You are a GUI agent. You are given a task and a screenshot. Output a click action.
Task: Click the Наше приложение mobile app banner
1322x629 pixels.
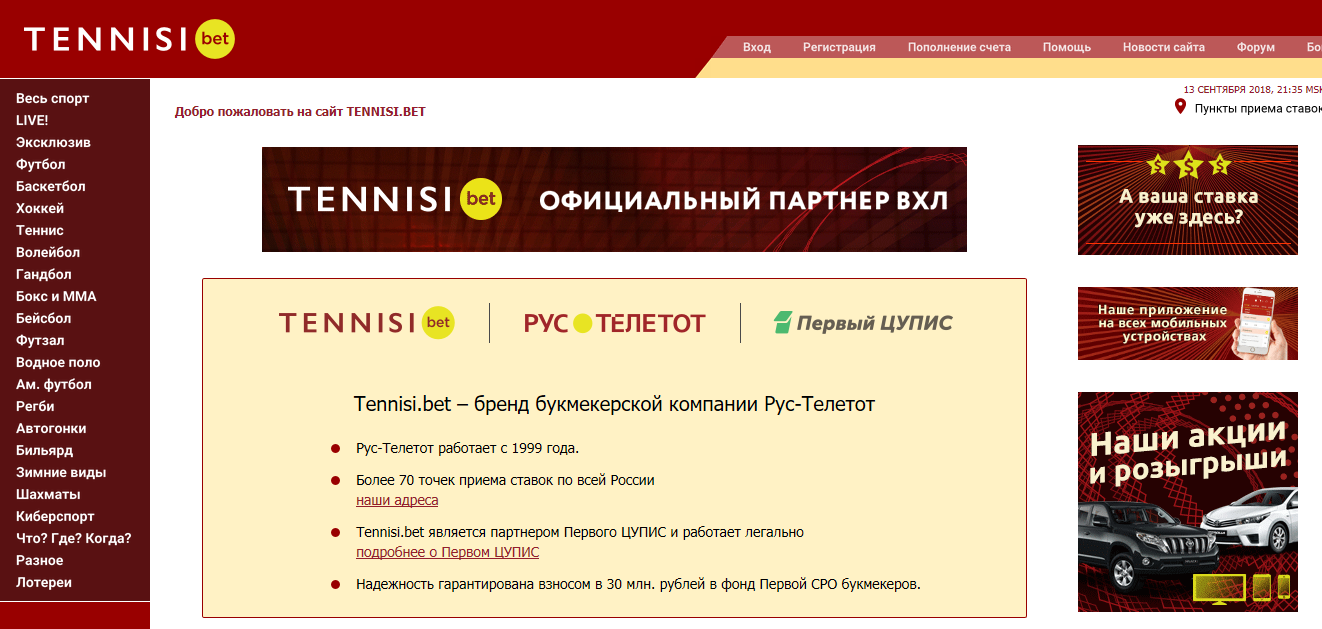coord(1188,323)
